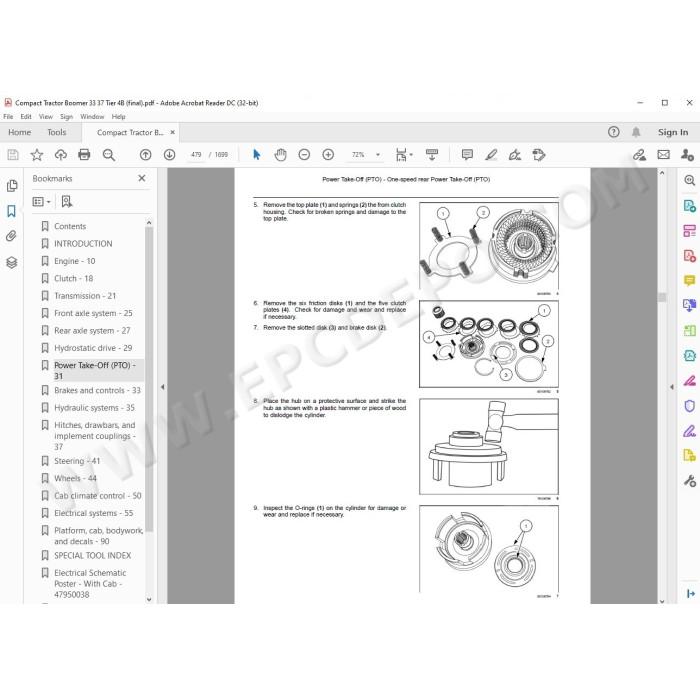Screen dimensions: 700x700
Task: Open share with others icon
Action: pos(687,155)
